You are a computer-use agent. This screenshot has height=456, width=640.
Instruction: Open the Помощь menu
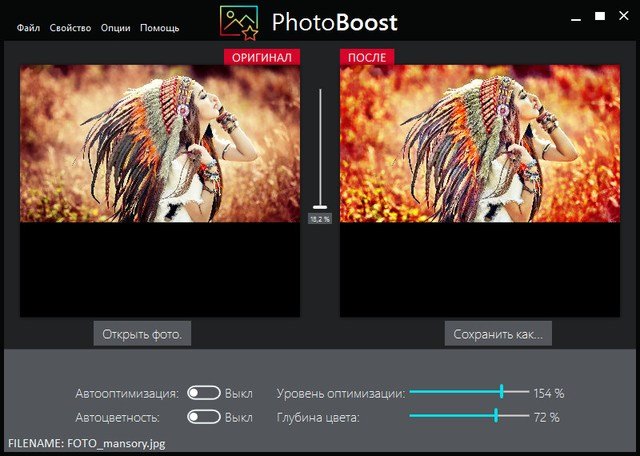pyautogui.click(x=160, y=28)
